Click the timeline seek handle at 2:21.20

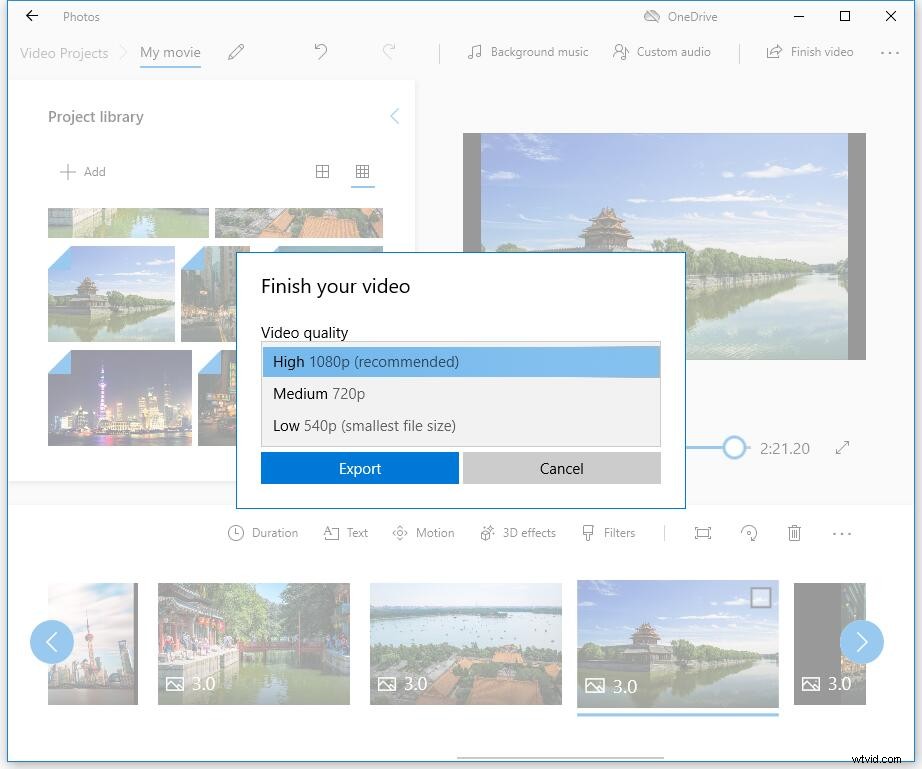pyautogui.click(x=735, y=448)
